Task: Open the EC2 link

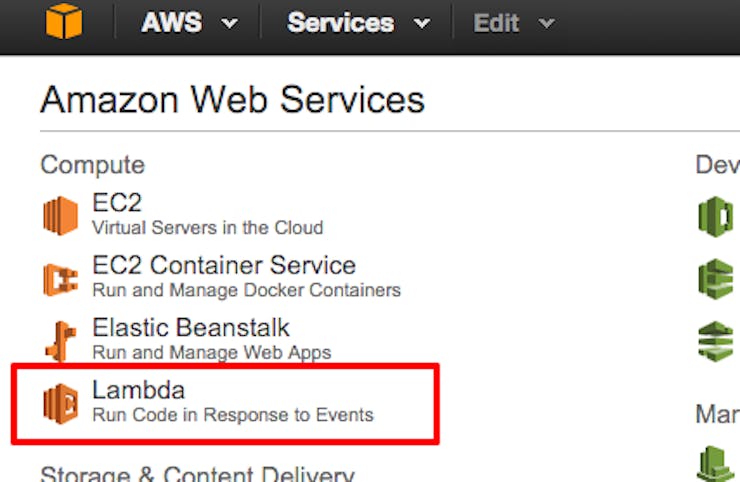Action: coord(117,203)
